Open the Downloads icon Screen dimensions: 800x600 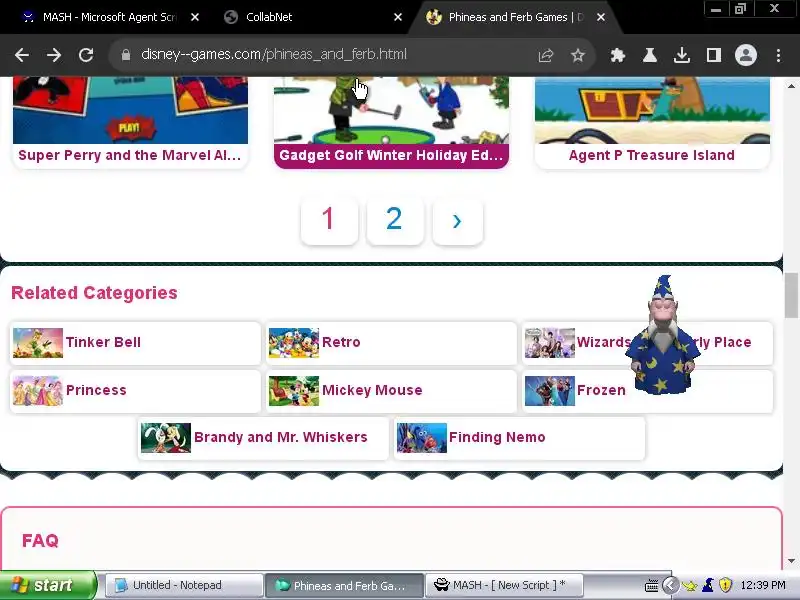682,55
